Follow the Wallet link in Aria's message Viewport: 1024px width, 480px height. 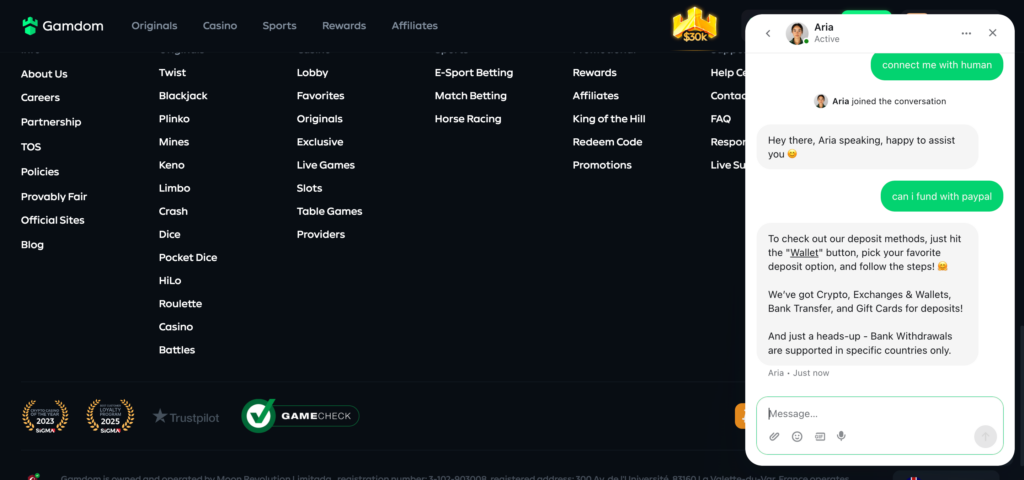pyautogui.click(x=804, y=253)
